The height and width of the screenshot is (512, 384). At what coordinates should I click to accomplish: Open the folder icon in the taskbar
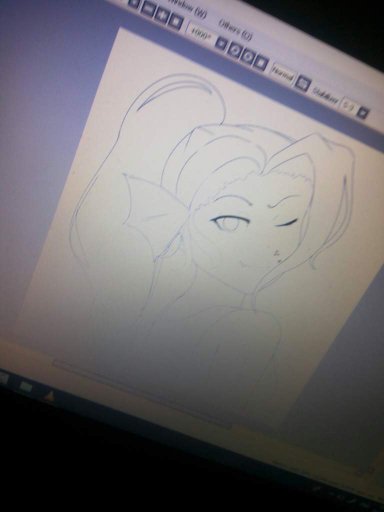click(26, 387)
